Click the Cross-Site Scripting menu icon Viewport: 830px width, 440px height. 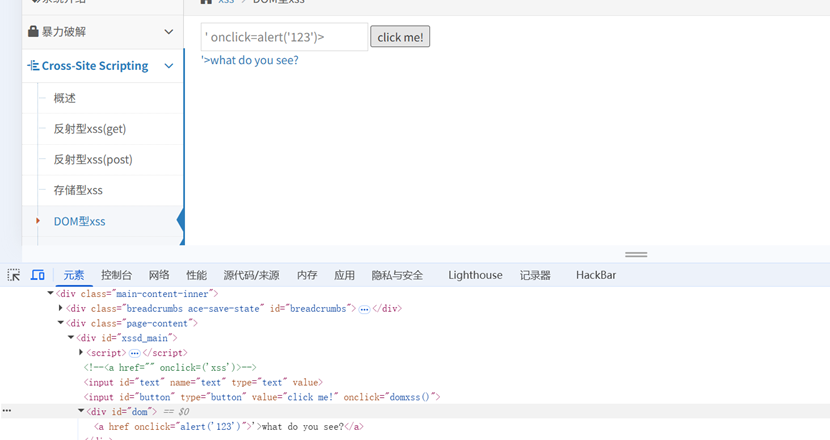click(x=33, y=66)
